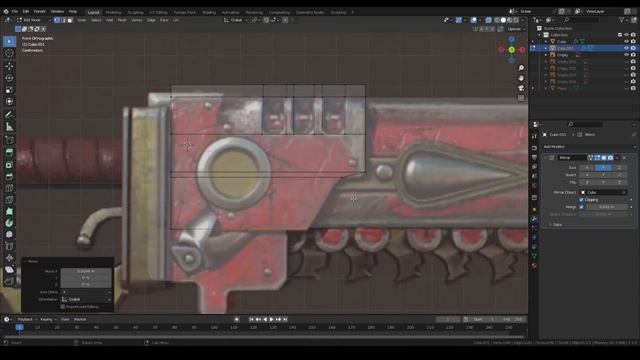Toggle camera view icon in viewport
The height and width of the screenshot is (360, 640).
[521, 88]
